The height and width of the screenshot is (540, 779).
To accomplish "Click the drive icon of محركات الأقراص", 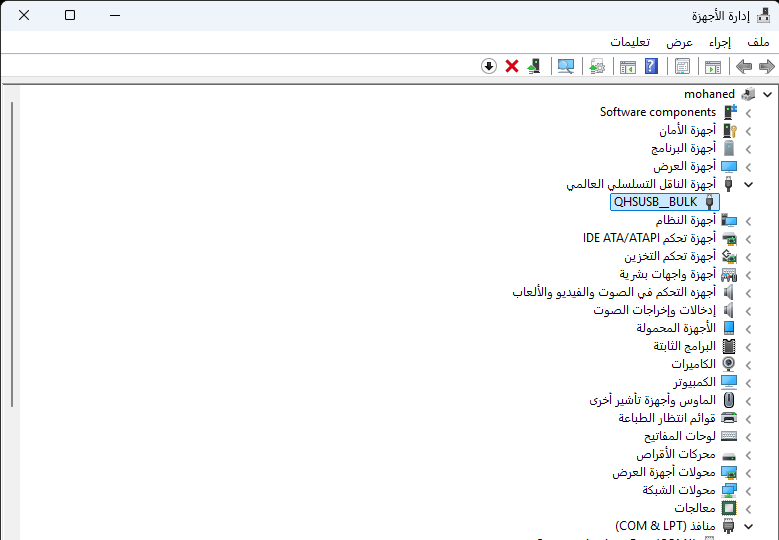I will pos(729,455).
